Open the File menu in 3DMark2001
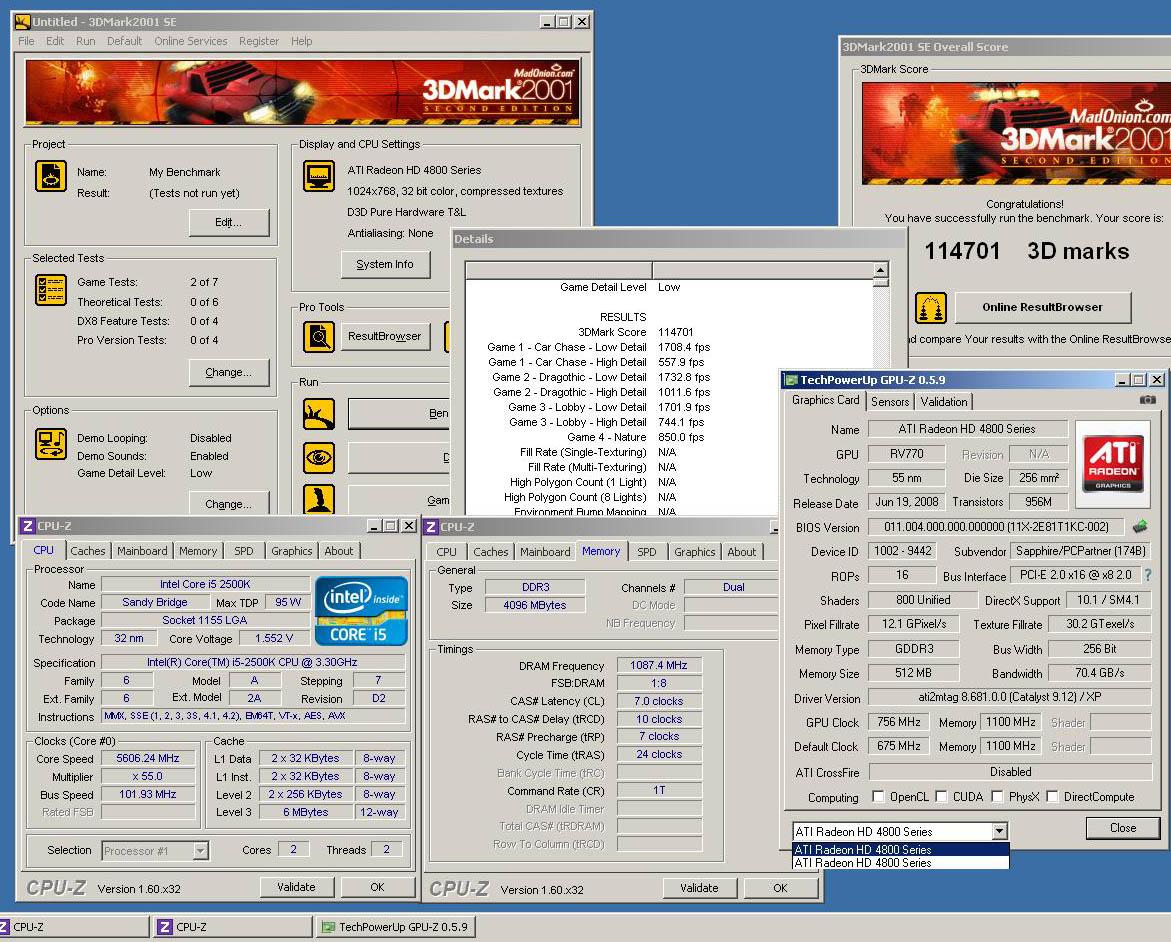This screenshot has width=1171, height=942. pyautogui.click(x=26, y=41)
